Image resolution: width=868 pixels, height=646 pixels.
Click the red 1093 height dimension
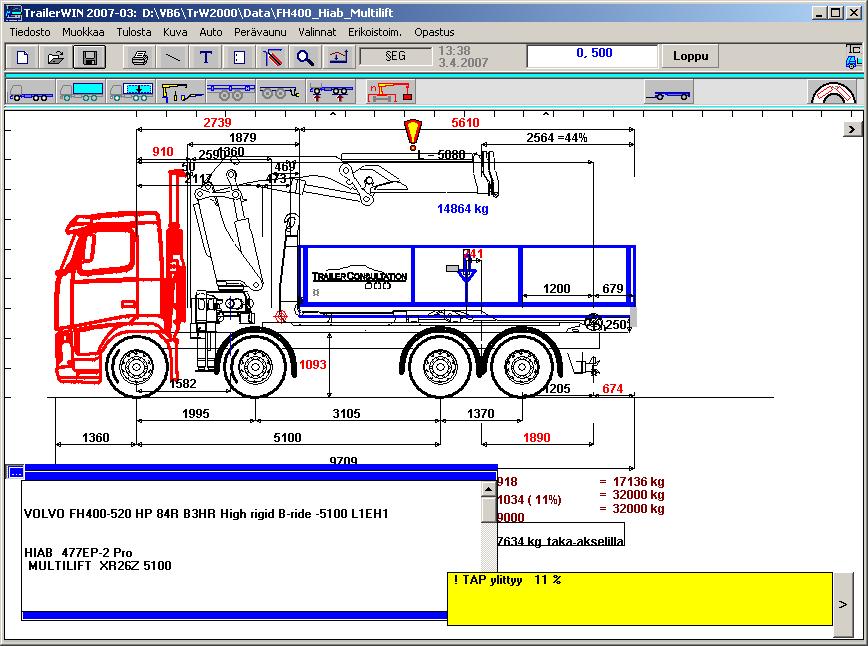pyautogui.click(x=313, y=365)
